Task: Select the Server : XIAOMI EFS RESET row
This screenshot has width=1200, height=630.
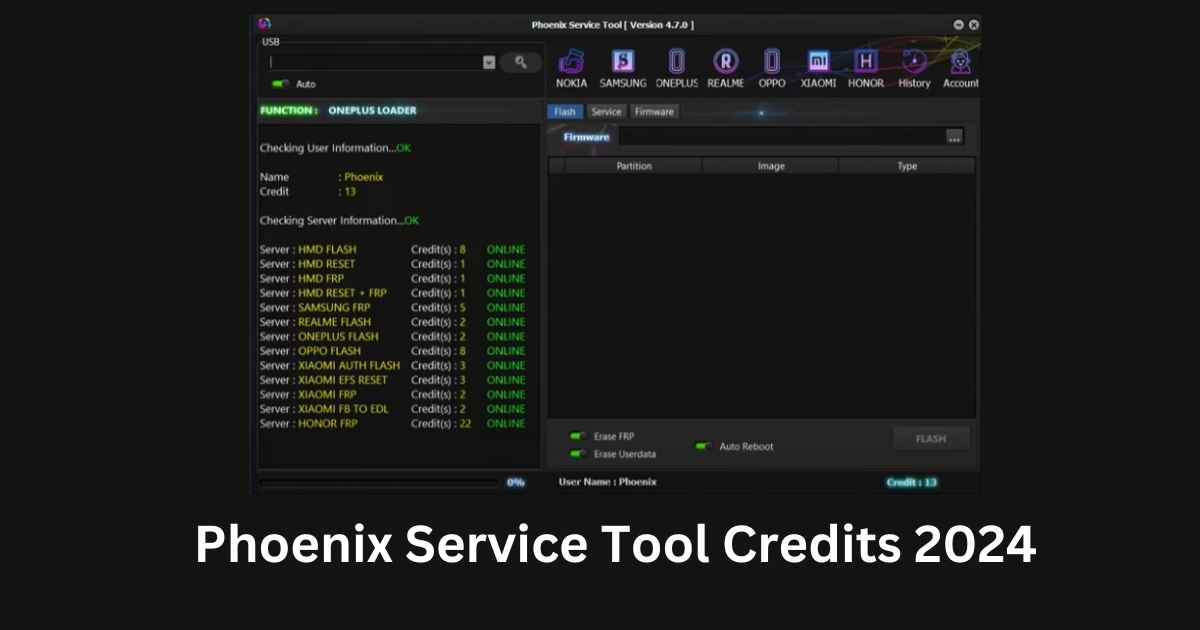Action: click(x=392, y=380)
